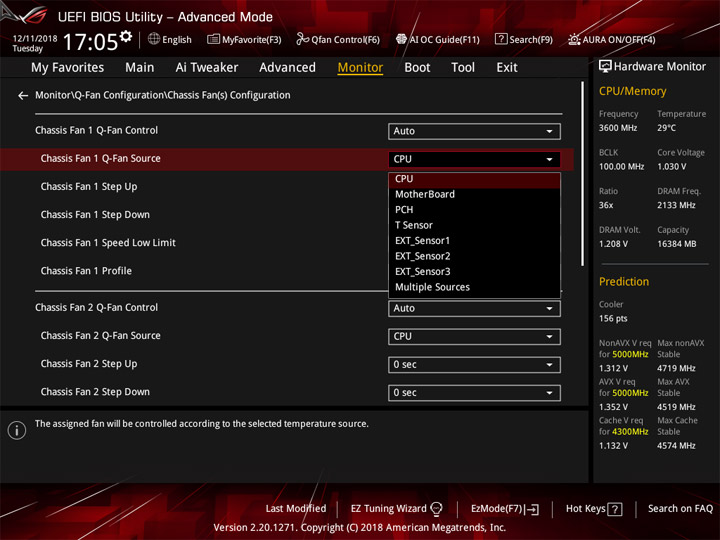
Task: Pick the PCH option in the list
Action: [x=474, y=210]
